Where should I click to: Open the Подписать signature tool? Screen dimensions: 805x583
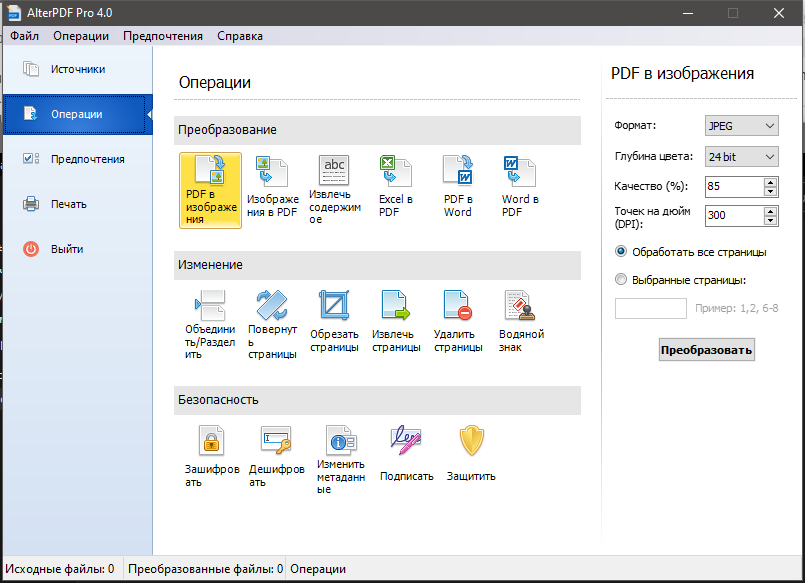406,441
